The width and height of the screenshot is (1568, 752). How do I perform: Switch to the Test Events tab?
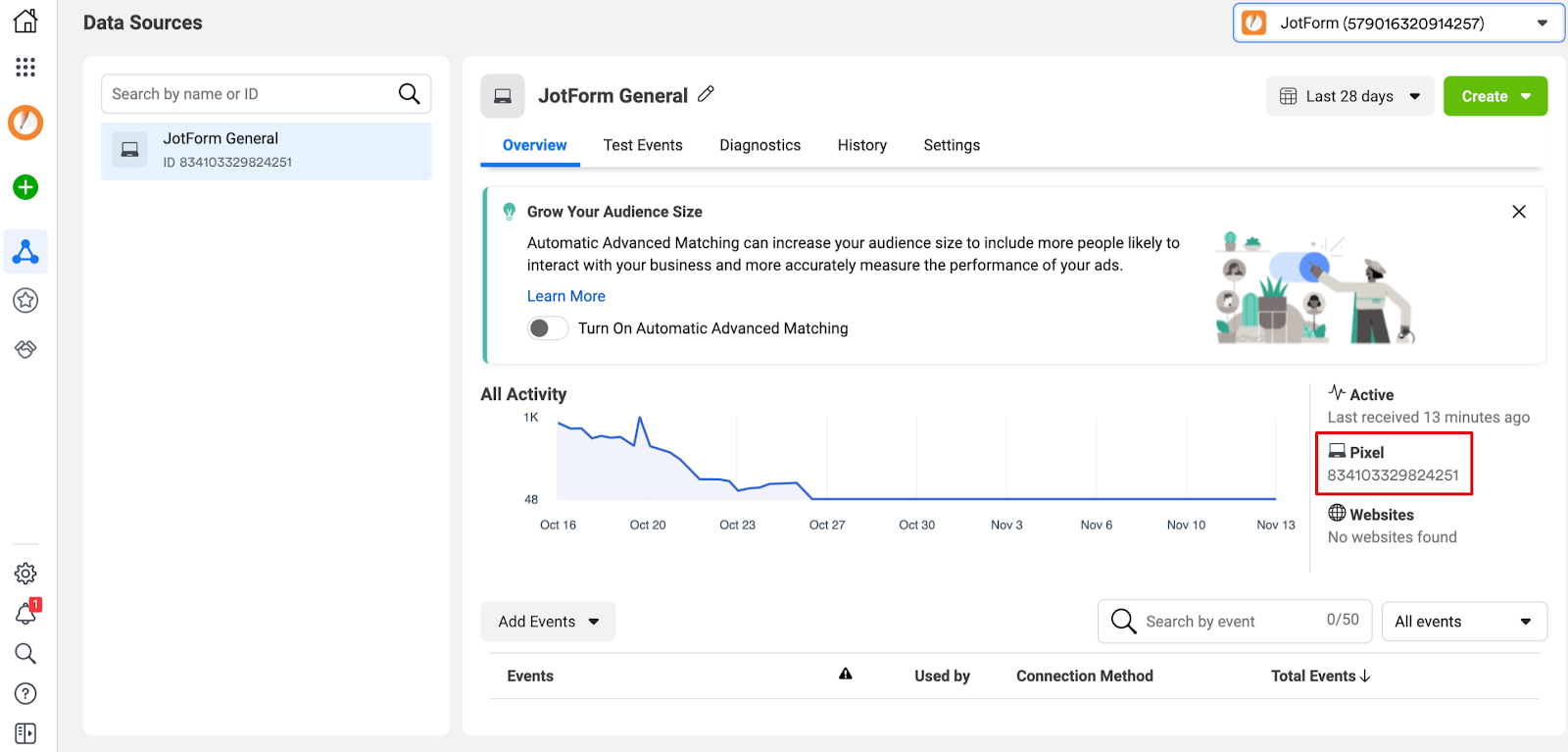click(643, 145)
